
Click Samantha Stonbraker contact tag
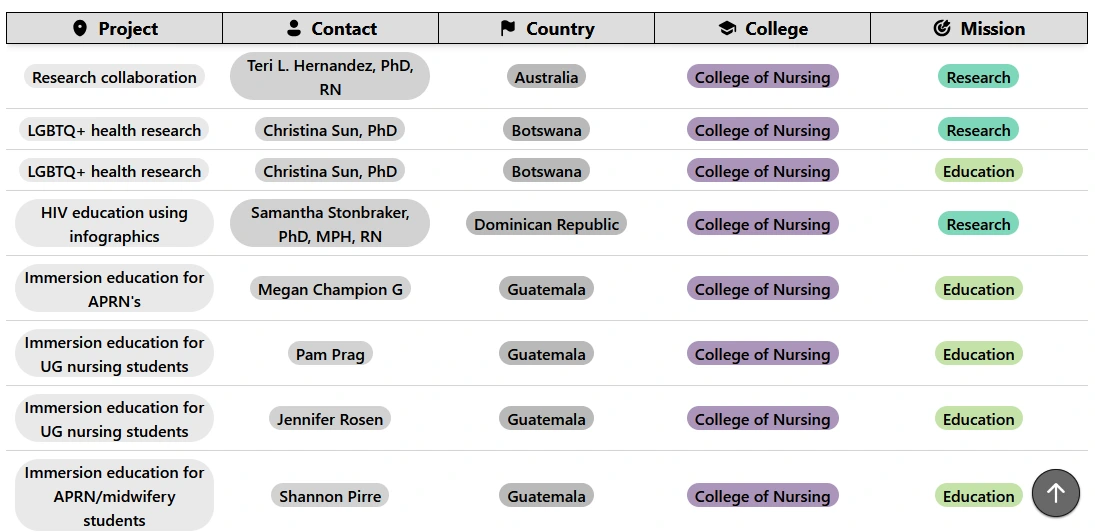(330, 224)
